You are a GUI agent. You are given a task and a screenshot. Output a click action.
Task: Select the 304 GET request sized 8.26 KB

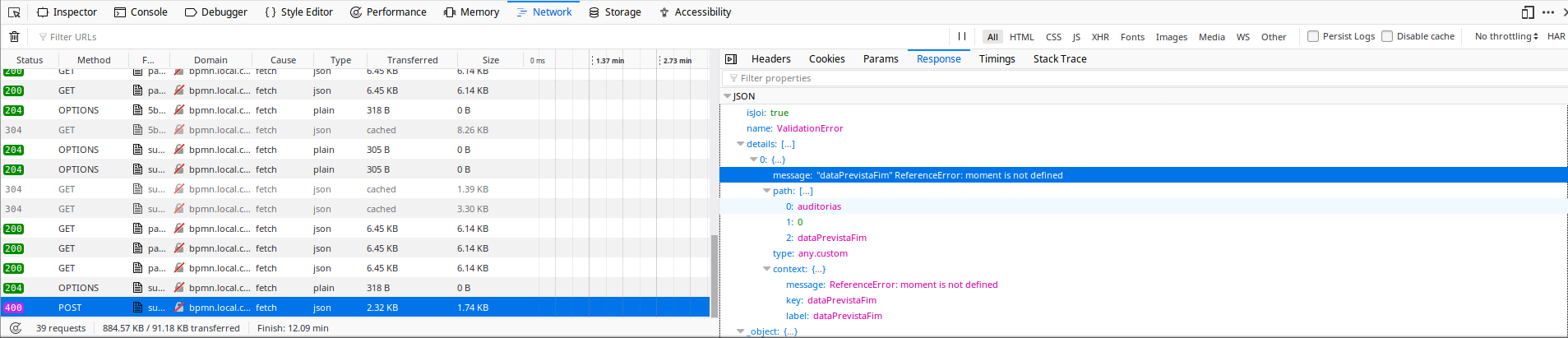[355, 130]
